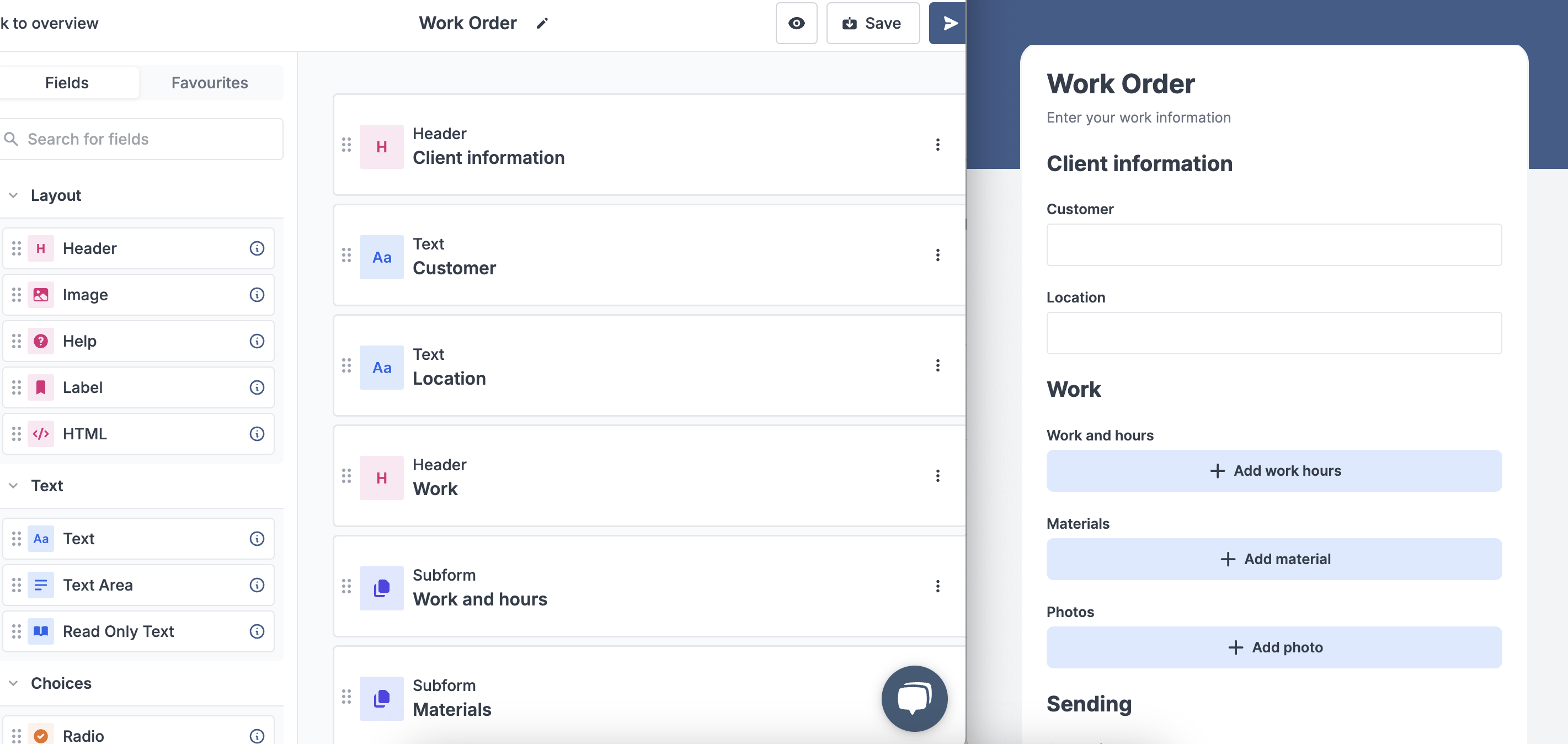Click drag handle of Customer card
This screenshot has height=744, width=1568.
coord(346,255)
